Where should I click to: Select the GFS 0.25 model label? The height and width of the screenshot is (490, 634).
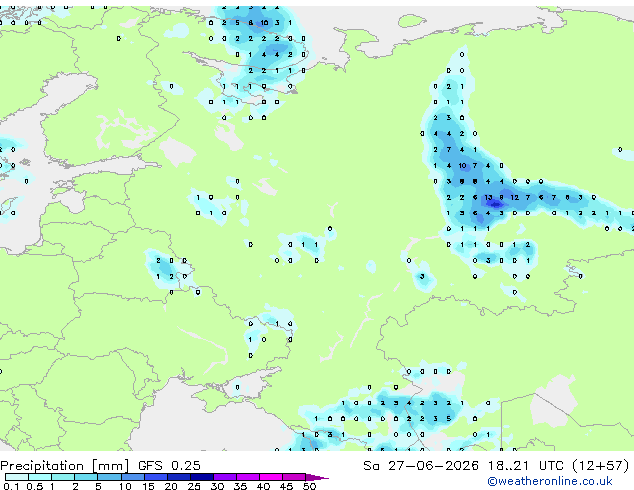pyautogui.click(x=169, y=466)
